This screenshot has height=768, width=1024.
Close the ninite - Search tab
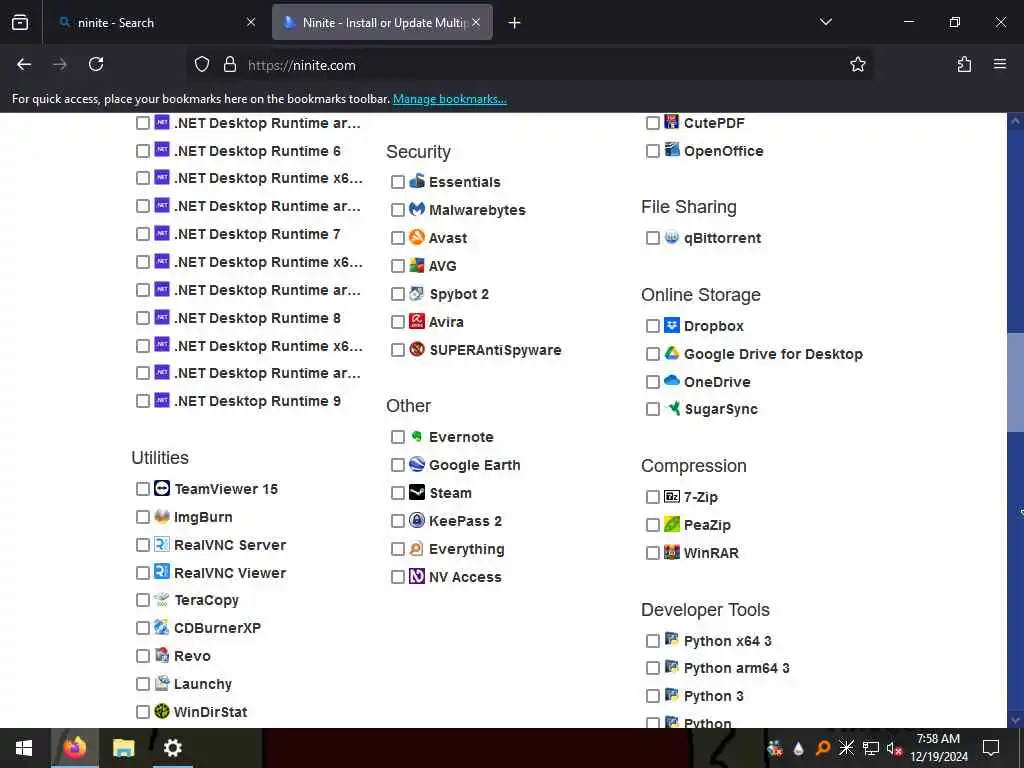[x=251, y=22]
